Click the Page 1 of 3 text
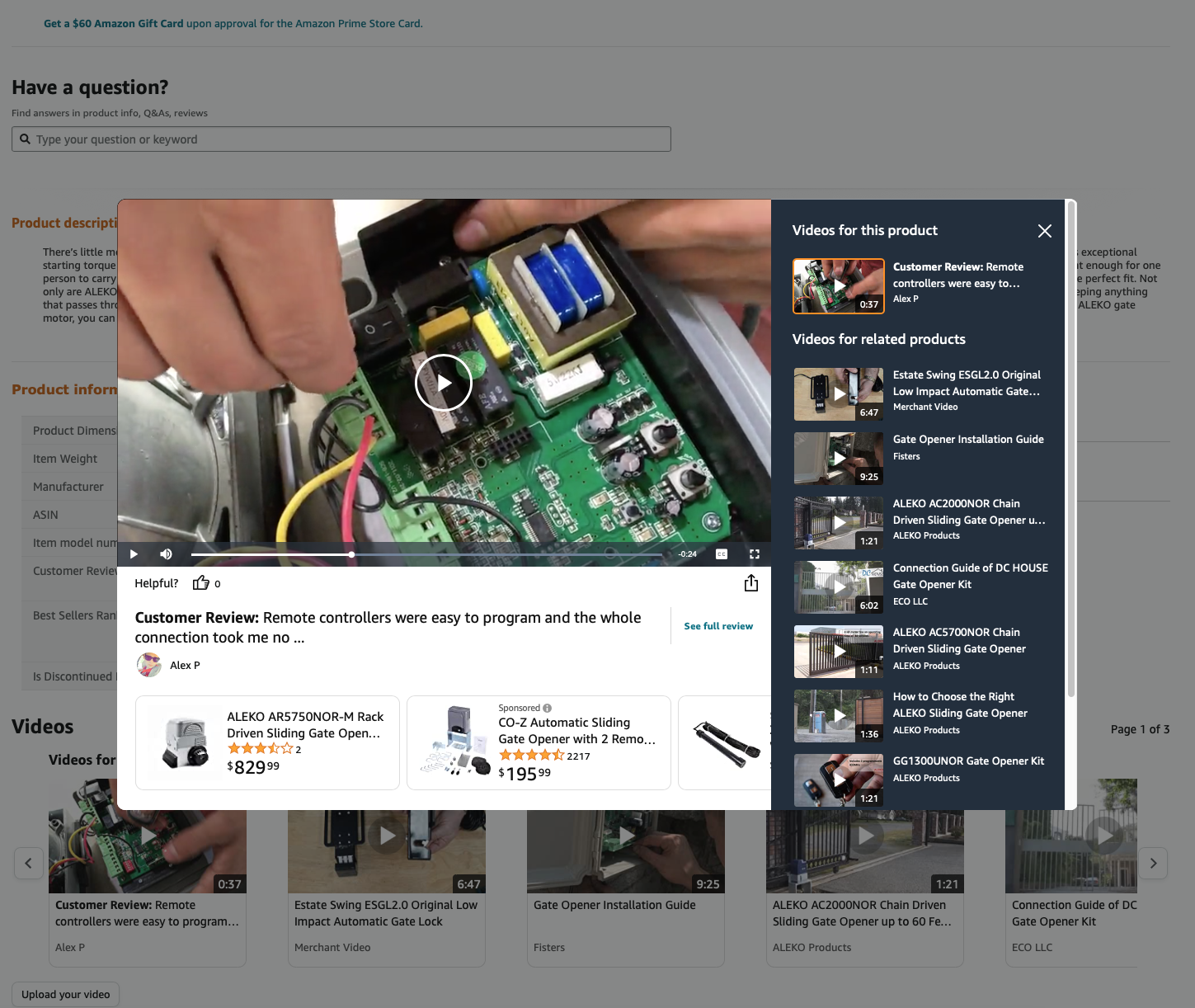This screenshot has width=1195, height=1008. [1140, 729]
